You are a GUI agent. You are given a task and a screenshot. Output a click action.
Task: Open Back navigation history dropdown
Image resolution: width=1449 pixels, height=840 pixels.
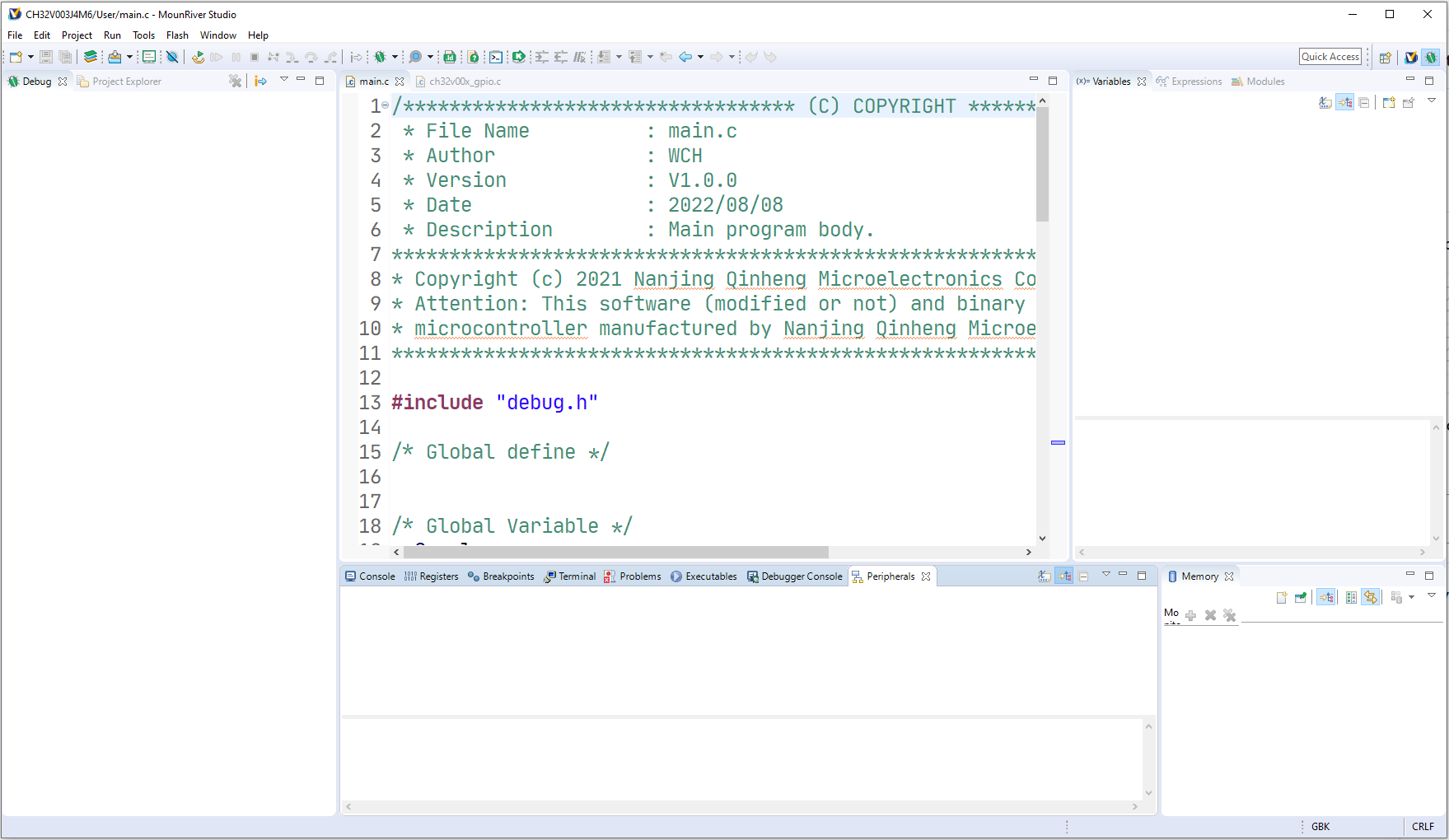(x=700, y=57)
